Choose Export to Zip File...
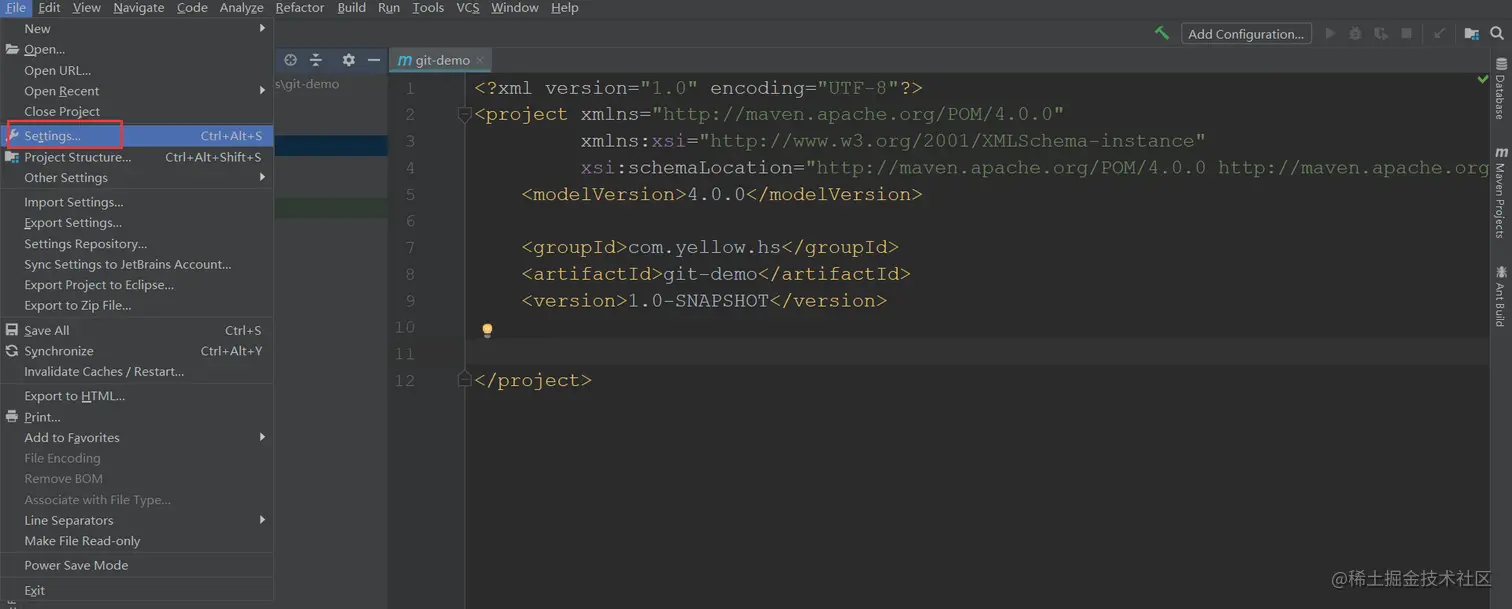1512x609 pixels. [x=137, y=305]
